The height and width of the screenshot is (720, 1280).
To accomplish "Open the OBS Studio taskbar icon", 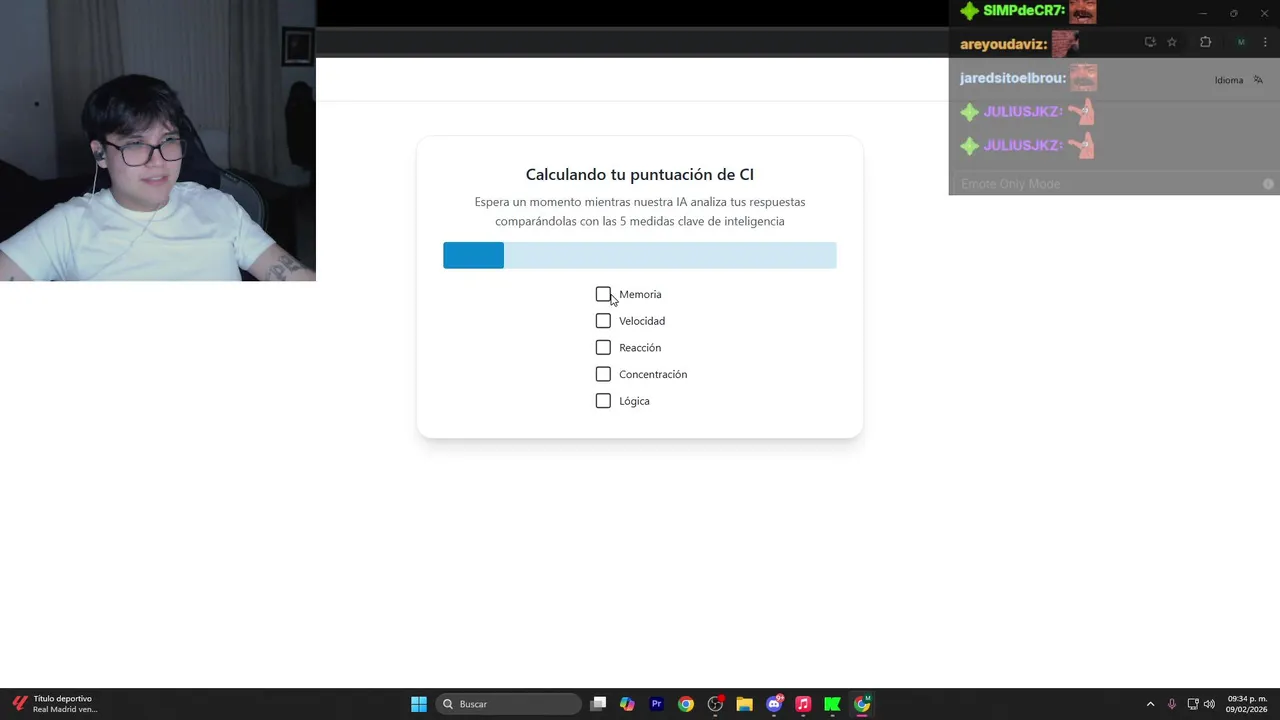I will pos(715,704).
